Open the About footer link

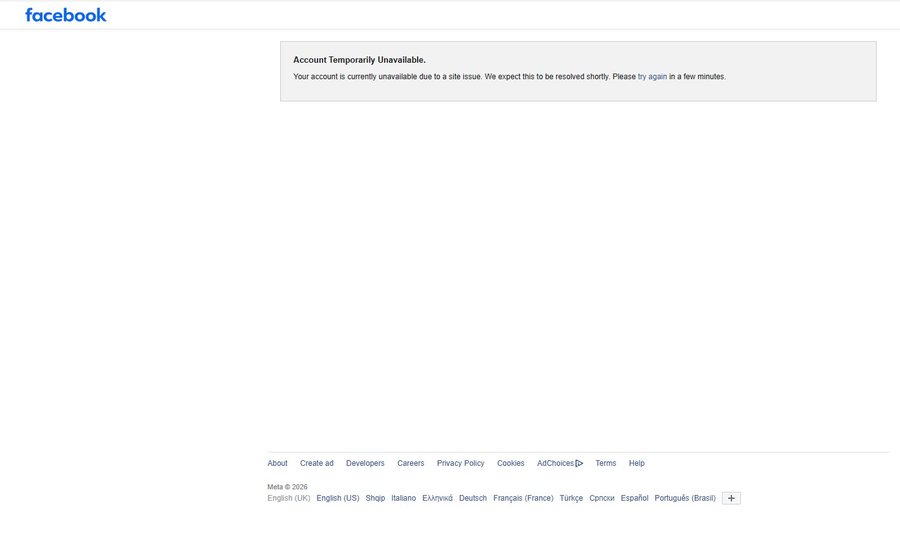pyautogui.click(x=277, y=463)
